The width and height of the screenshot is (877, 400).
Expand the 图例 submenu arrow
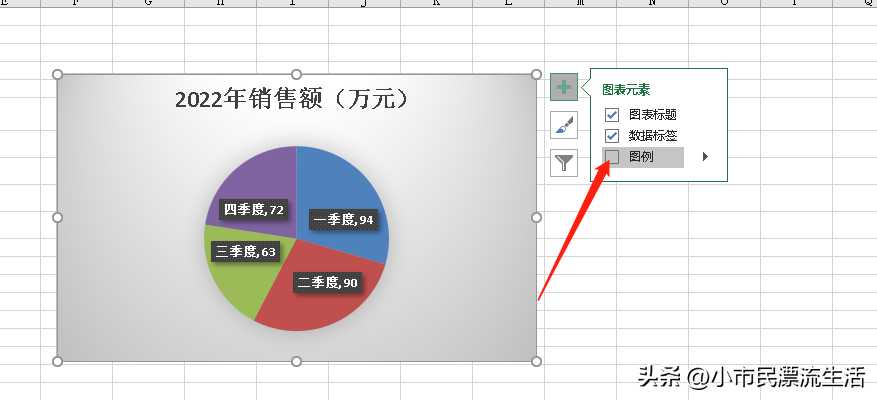pyautogui.click(x=705, y=157)
